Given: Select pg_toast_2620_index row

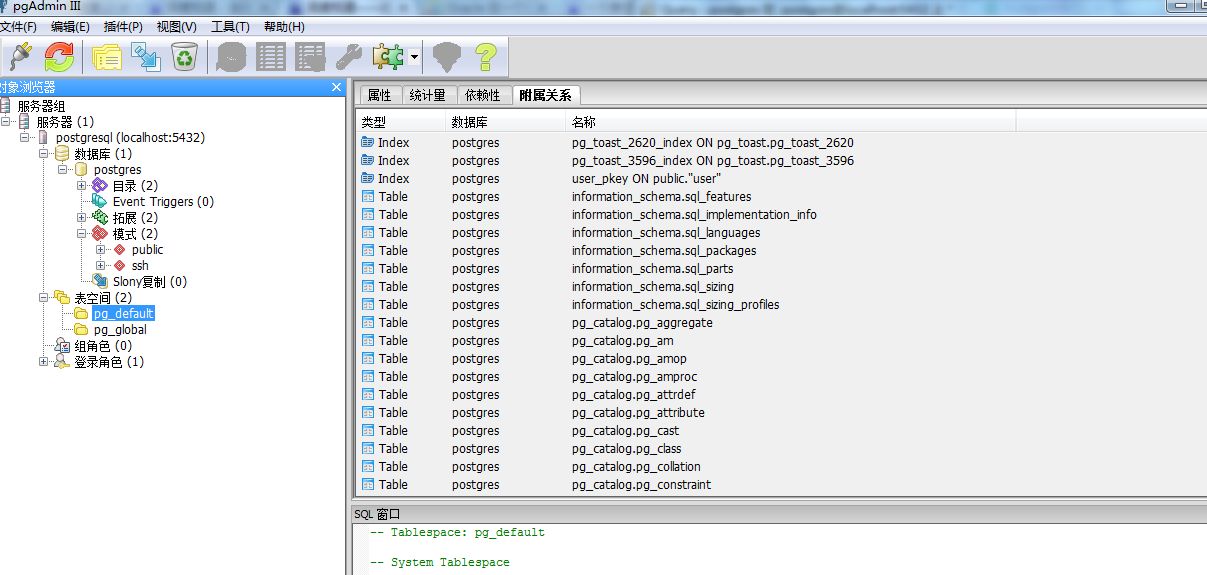Looking at the screenshot, I should [781, 143].
